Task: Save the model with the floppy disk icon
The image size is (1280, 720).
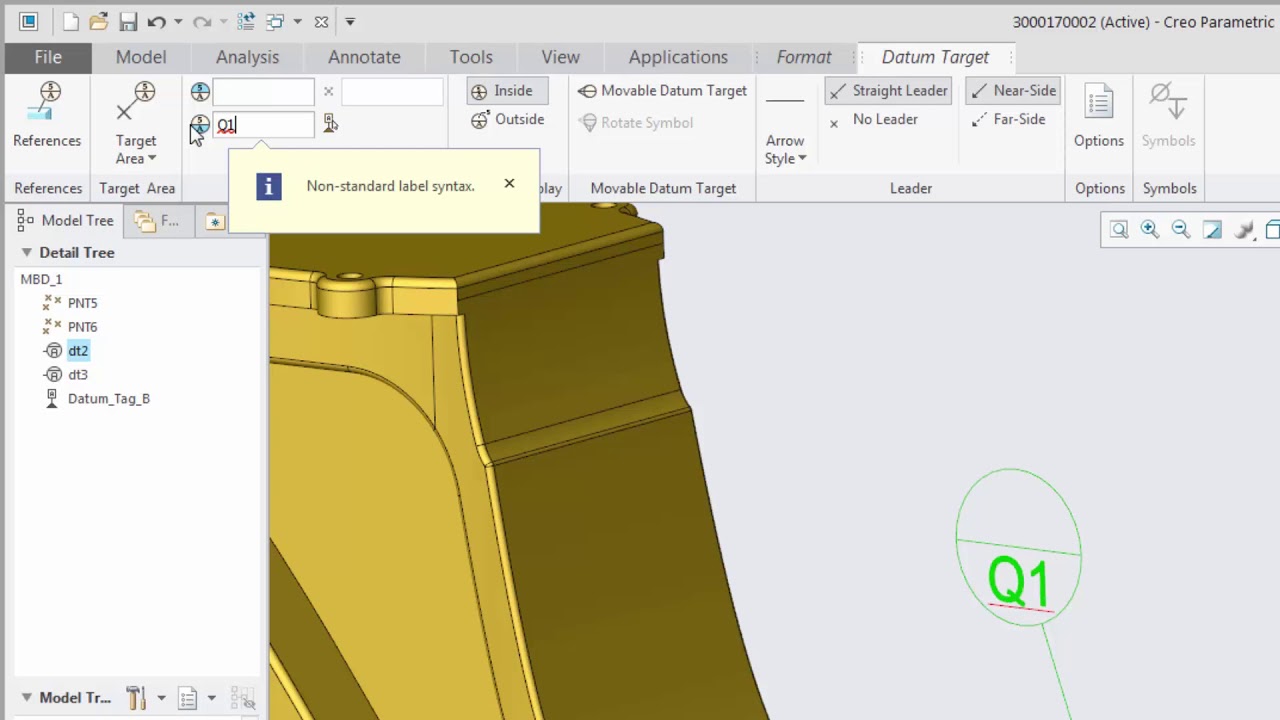Action: pos(127,21)
